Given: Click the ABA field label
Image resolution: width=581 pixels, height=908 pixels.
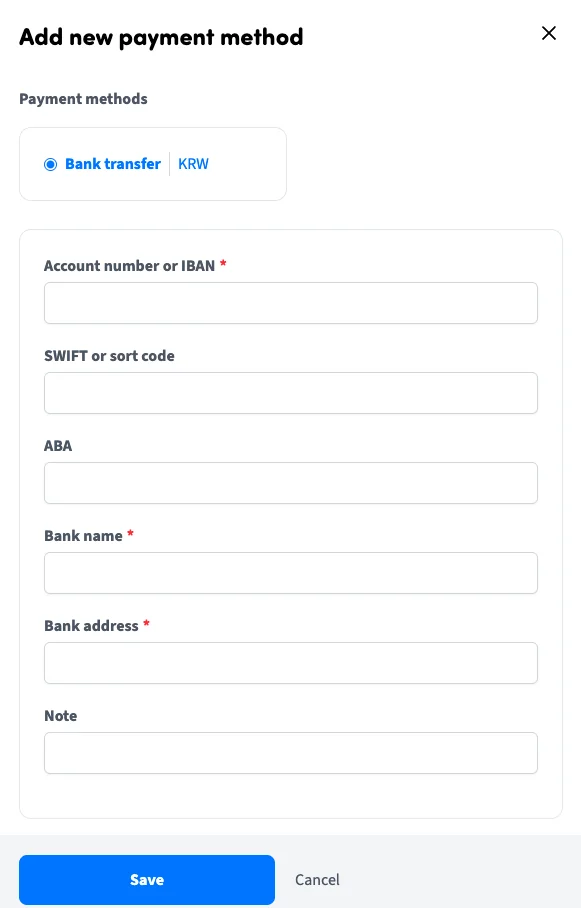Looking at the screenshot, I should point(57,446).
